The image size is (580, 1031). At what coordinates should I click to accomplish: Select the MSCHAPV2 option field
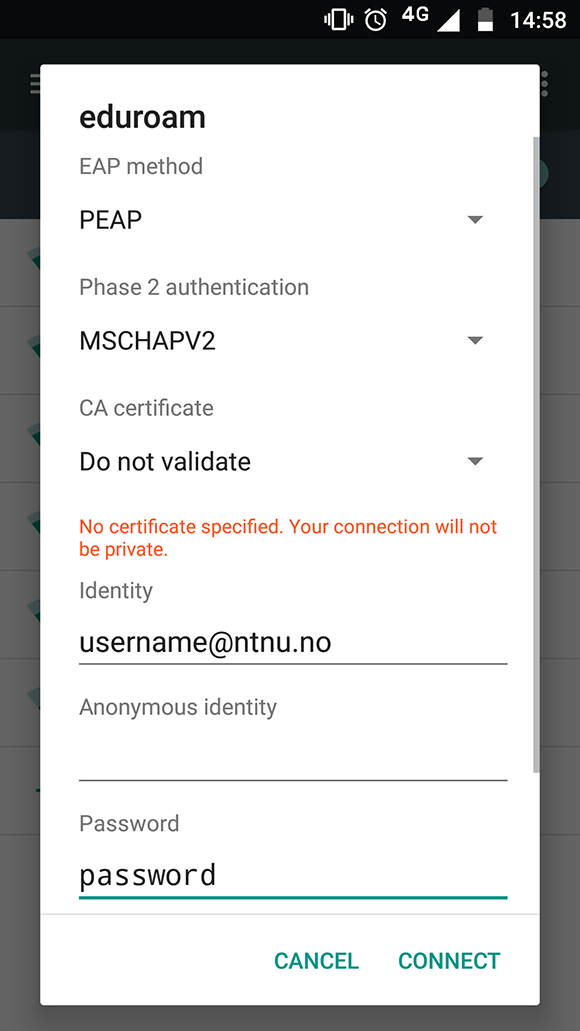pos(293,341)
